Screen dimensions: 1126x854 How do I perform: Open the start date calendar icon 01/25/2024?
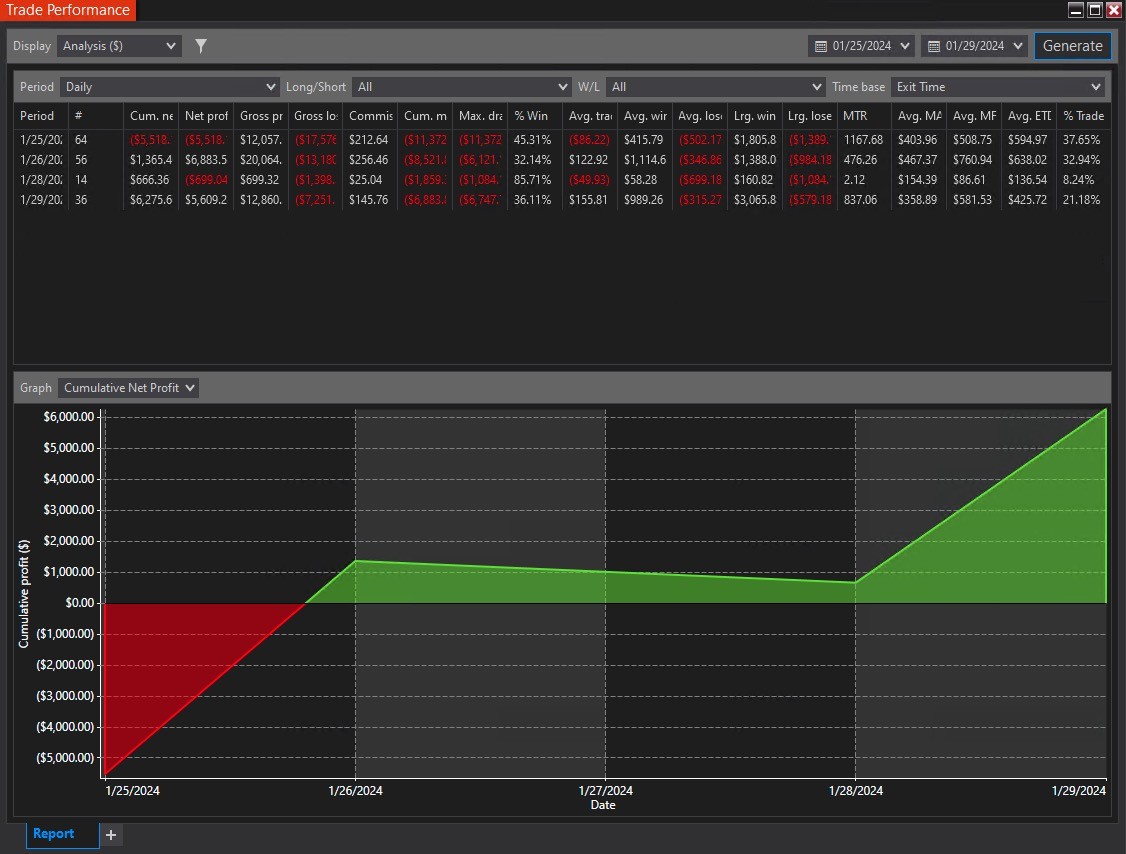pos(821,46)
